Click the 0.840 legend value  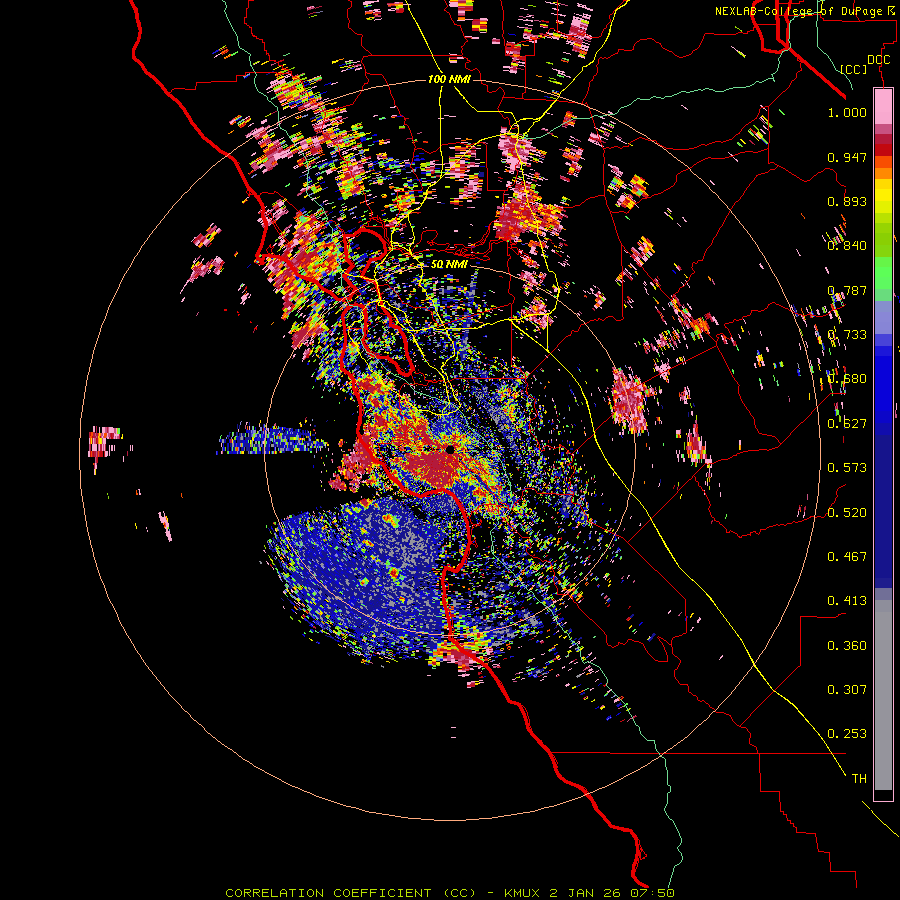pyautogui.click(x=847, y=246)
